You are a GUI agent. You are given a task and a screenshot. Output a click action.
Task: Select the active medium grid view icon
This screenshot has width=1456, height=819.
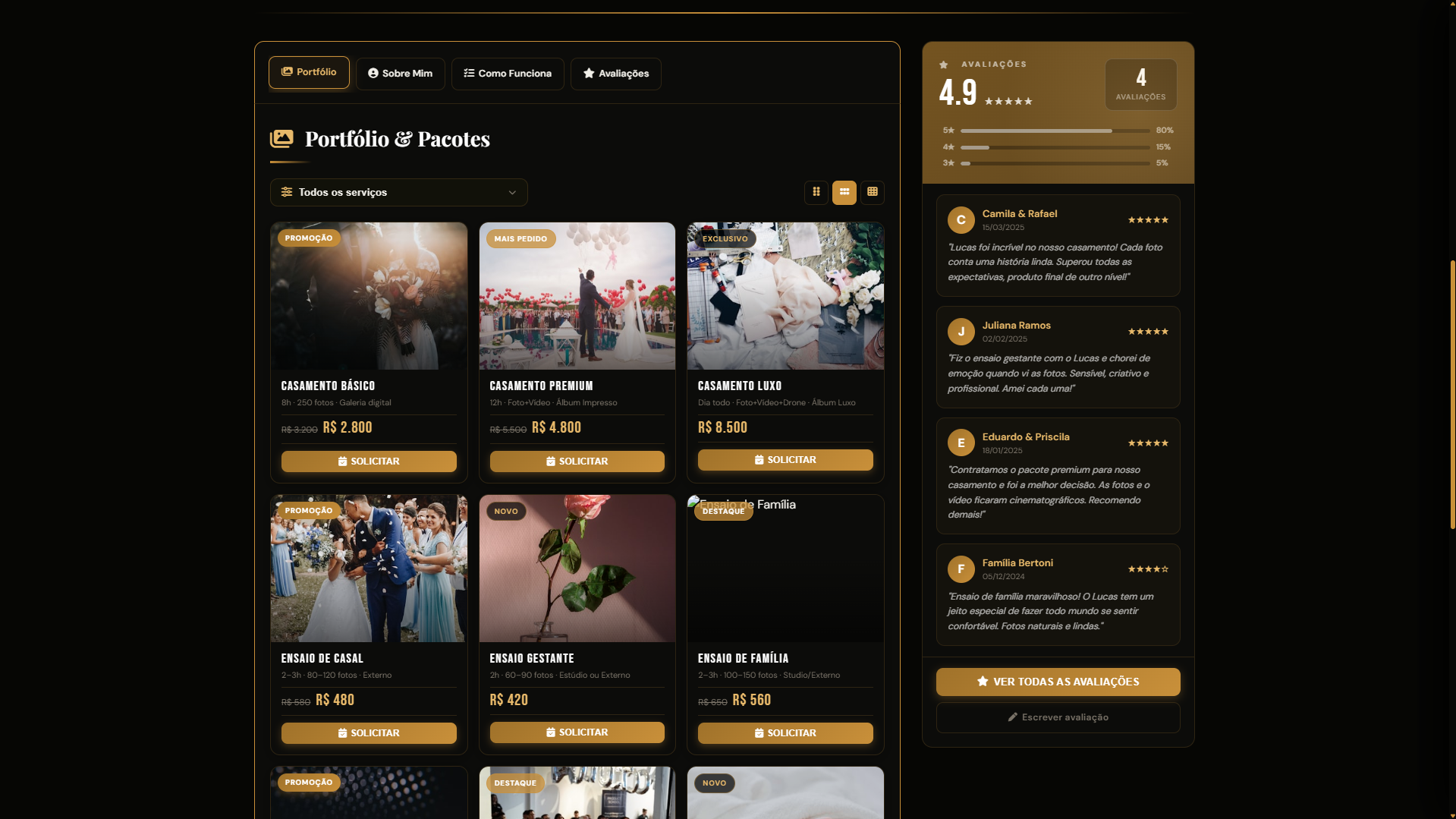click(x=844, y=192)
